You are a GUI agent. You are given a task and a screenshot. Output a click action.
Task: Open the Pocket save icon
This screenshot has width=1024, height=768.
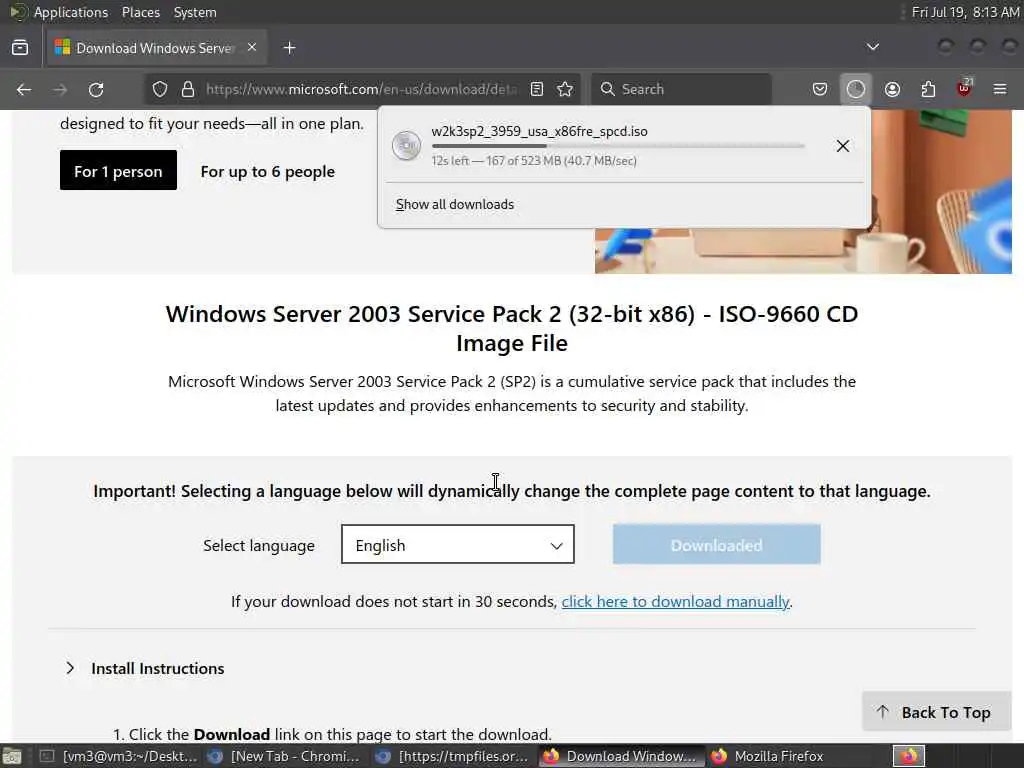coord(820,89)
